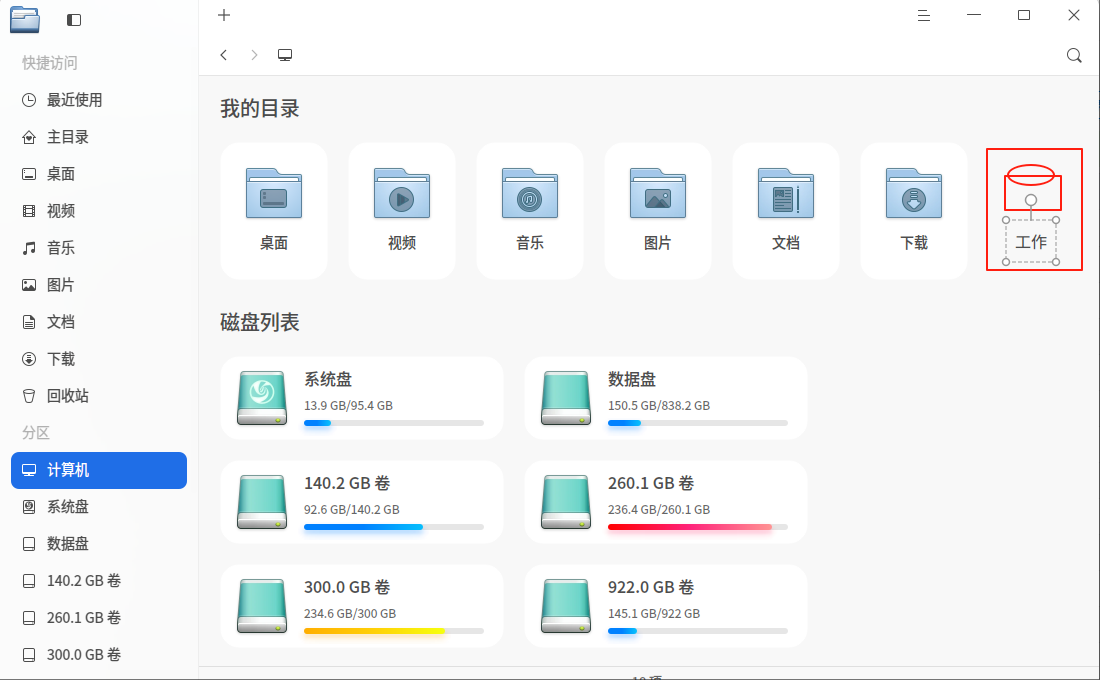
Task: Click yellow usage bar of 300.0 GB 卷
Action: [x=394, y=631]
